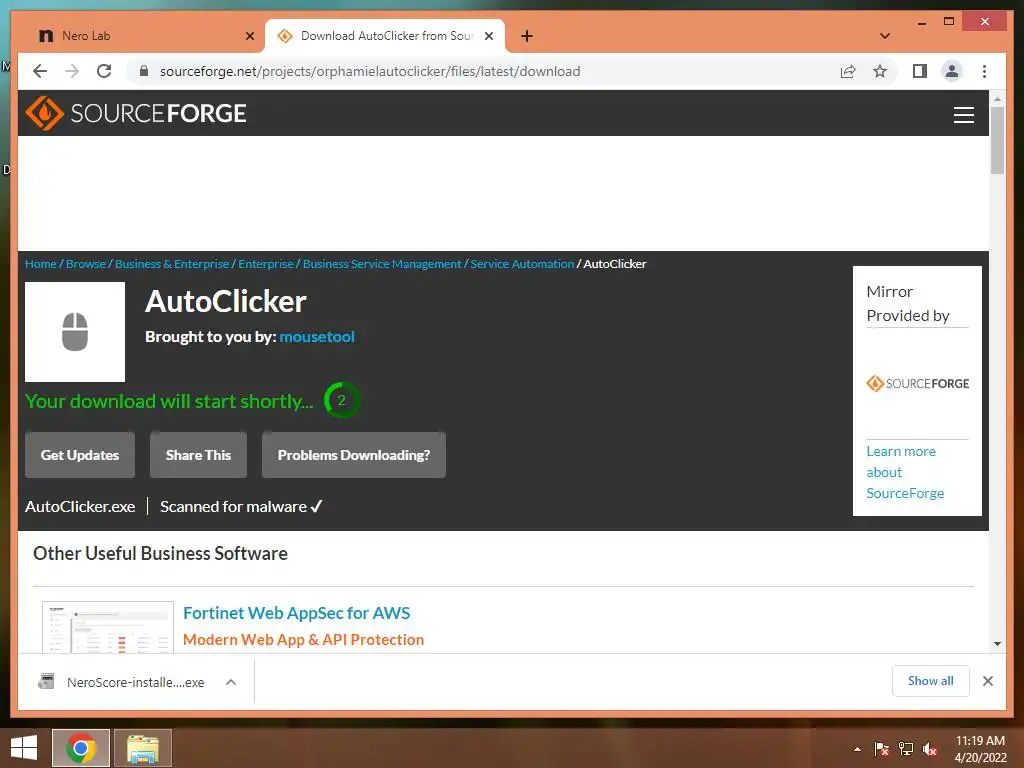
Task: Click the page scrollbar up arrow
Action: pos(997,99)
